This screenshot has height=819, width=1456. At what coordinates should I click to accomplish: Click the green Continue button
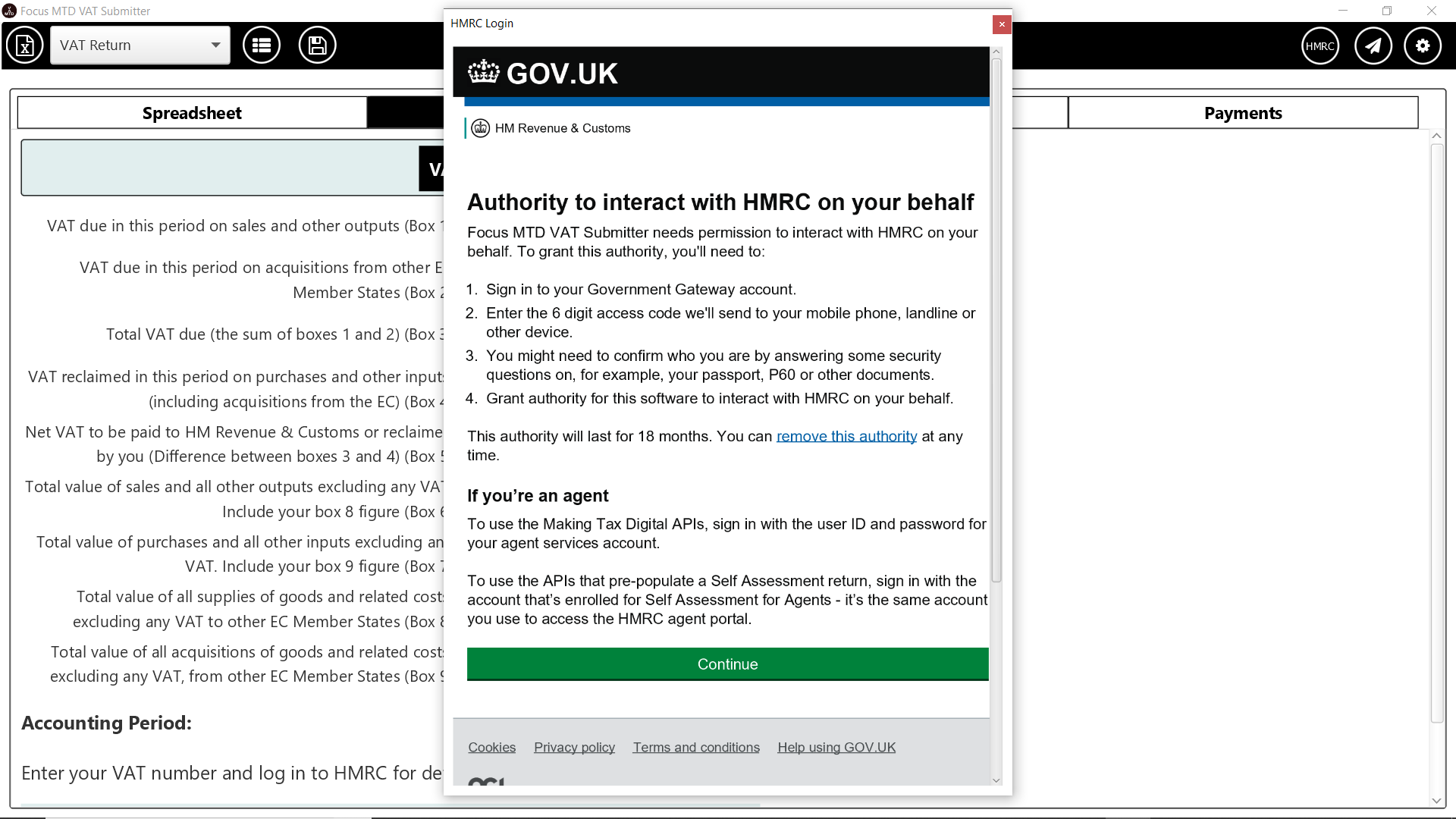pyautogui.click(x=727, y=664)
